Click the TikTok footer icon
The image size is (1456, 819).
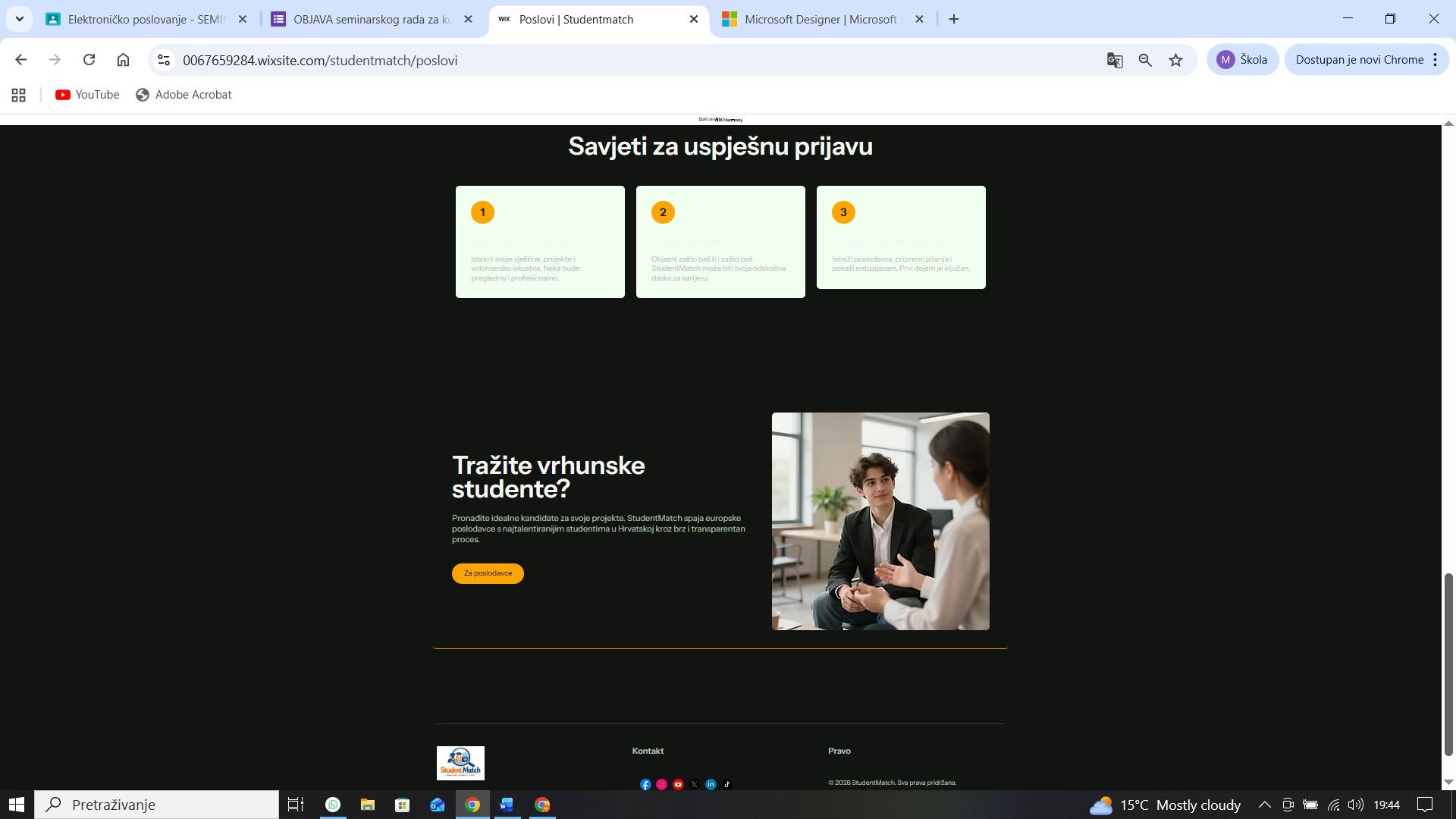point(726,784)
